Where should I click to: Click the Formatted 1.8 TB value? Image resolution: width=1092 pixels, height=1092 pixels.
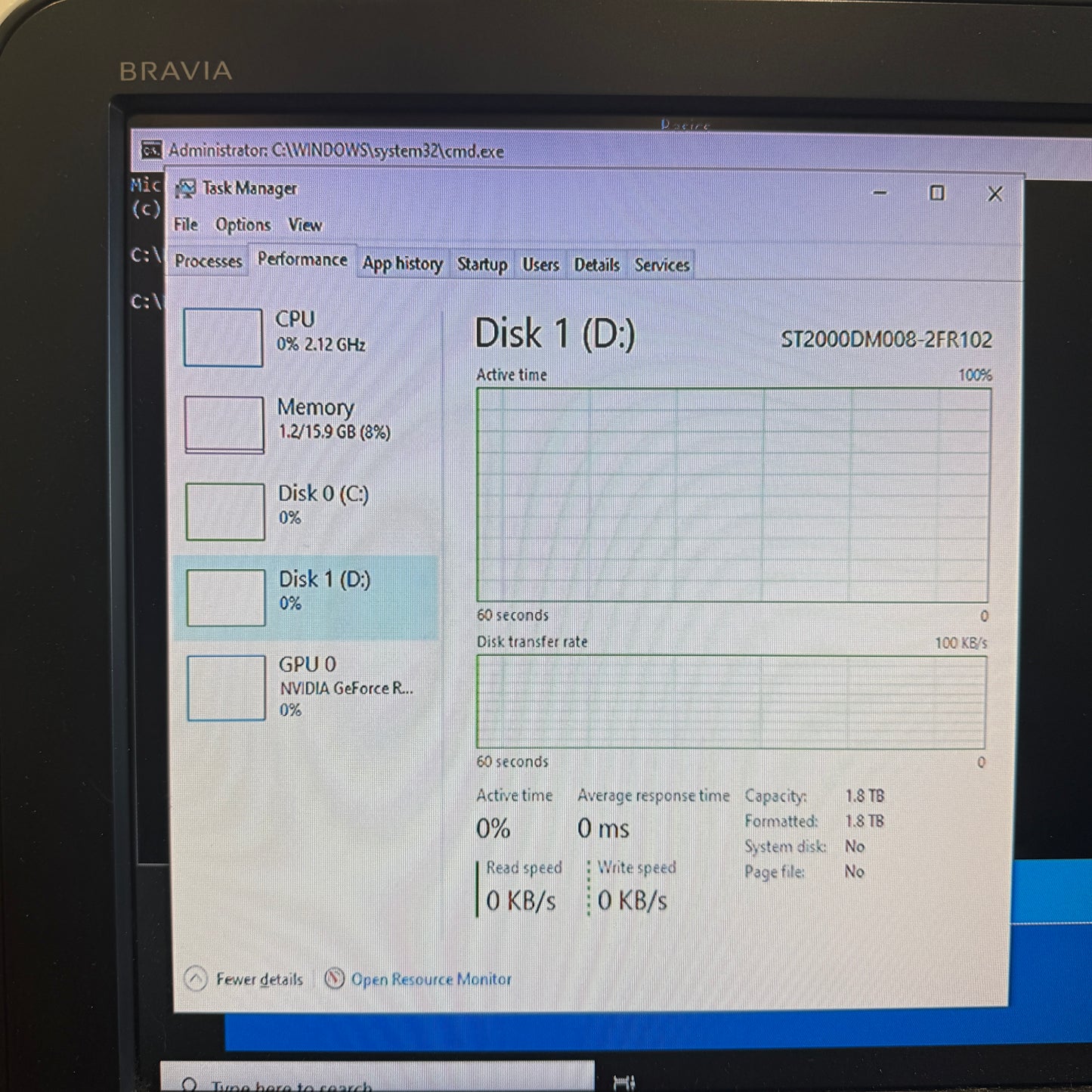pos(865,821)
